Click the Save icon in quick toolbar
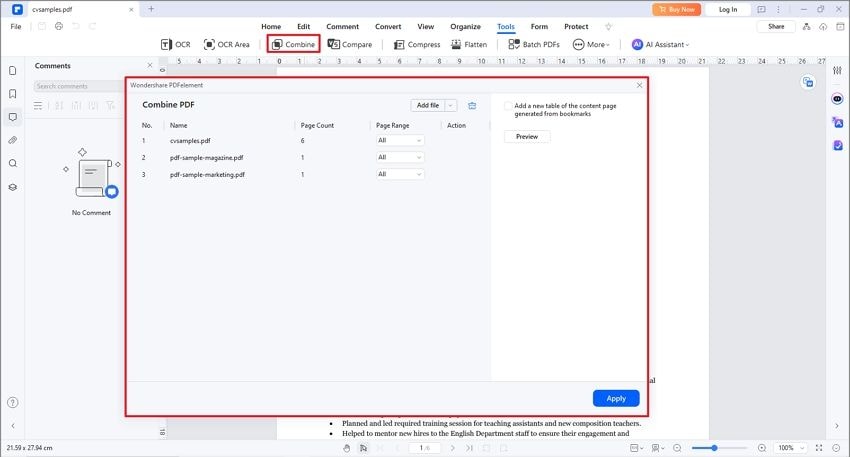The width and height of the screenshot is (850, 457). tap(42, 26)
